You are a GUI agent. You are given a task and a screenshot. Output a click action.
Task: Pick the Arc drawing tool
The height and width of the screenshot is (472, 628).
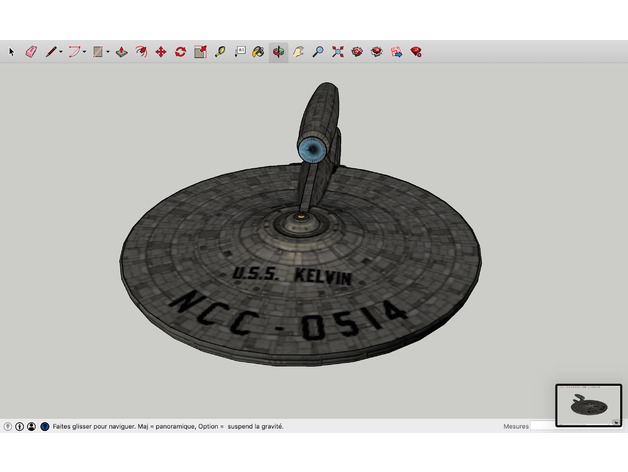click(74, 52)
